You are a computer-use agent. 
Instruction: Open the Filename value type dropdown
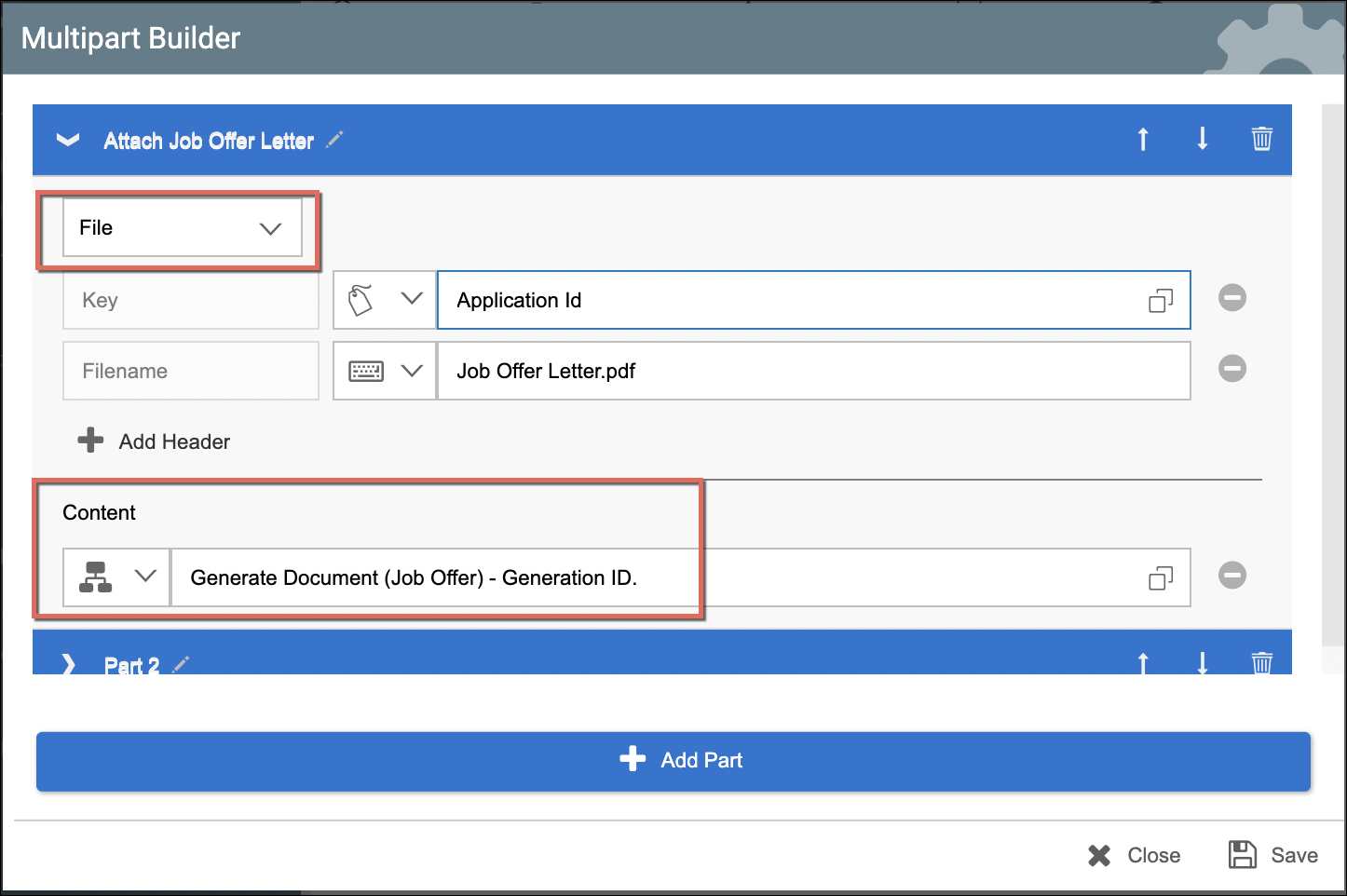[385, 371]
